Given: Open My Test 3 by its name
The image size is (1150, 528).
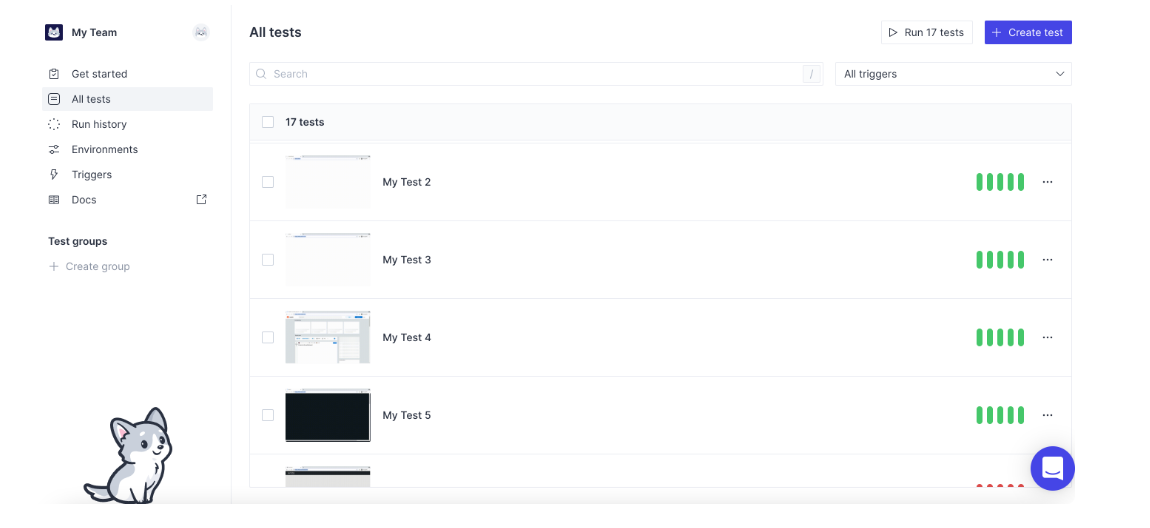Looking at the screenshot, I should pyautogui.click(x=406, y=260).
